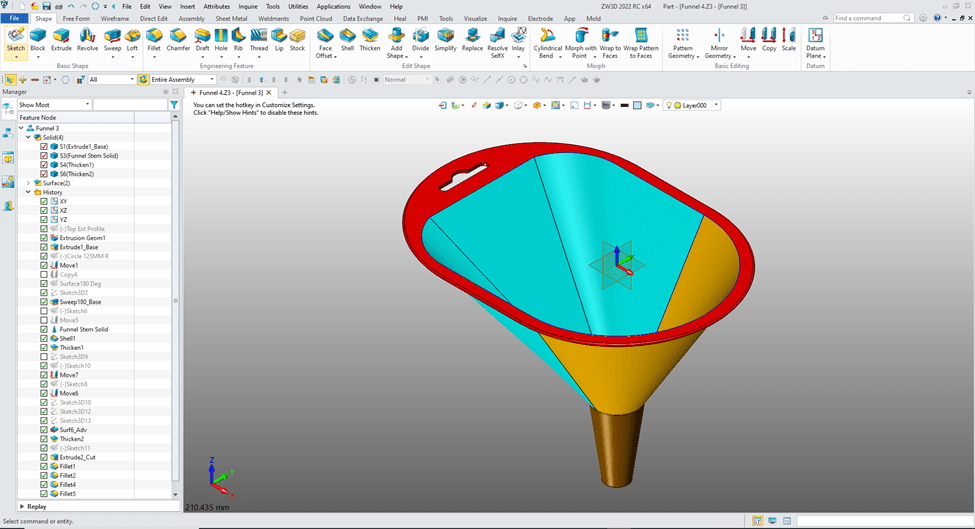Open the Hole feature tool

click(221, 39)
